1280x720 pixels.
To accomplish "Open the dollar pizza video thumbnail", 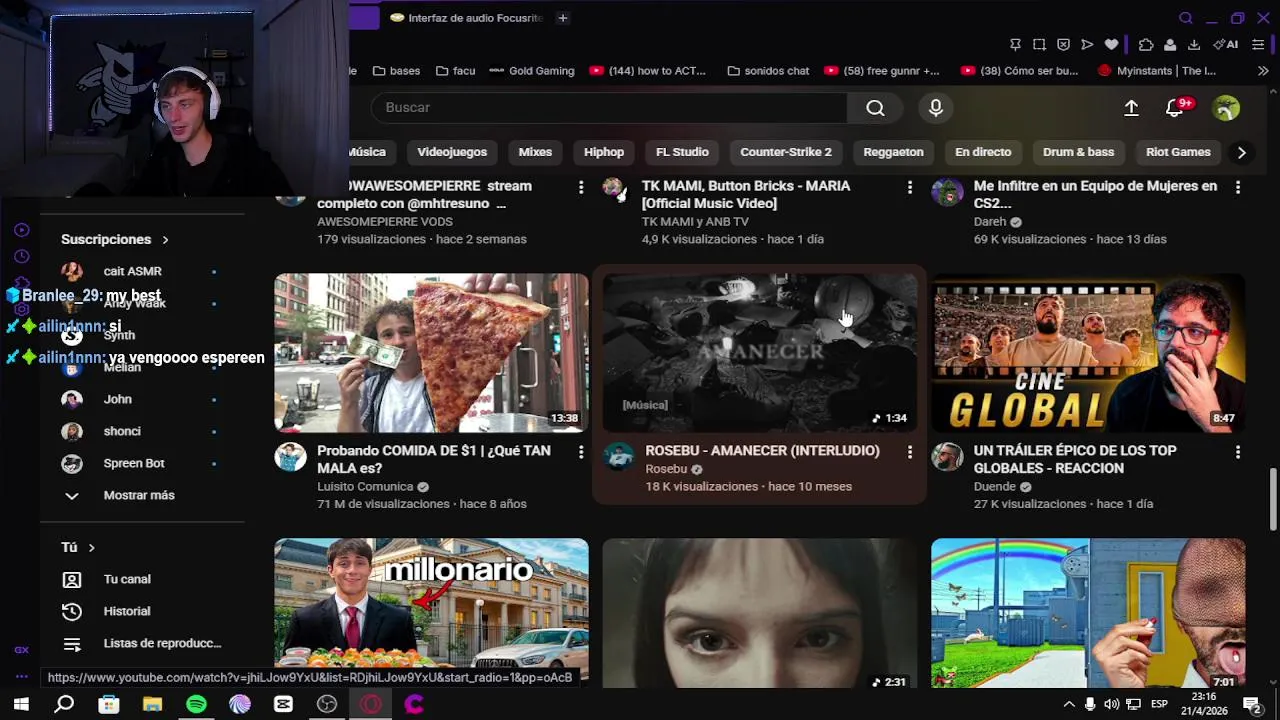I will point(432,353).
